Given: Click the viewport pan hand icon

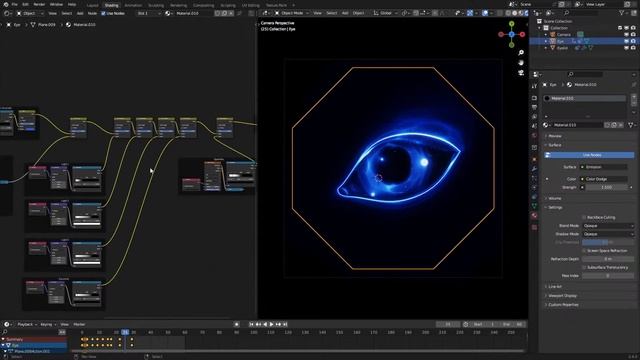Looking at the screenshot, I should point(521,62).
